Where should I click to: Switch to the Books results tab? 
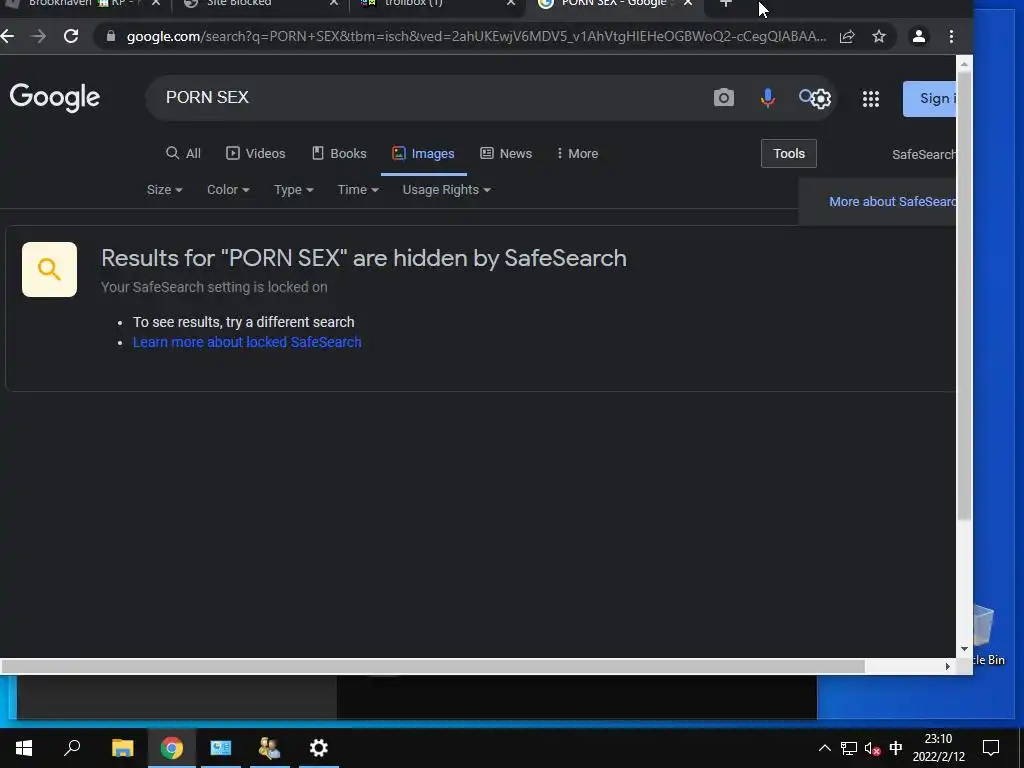339,153
